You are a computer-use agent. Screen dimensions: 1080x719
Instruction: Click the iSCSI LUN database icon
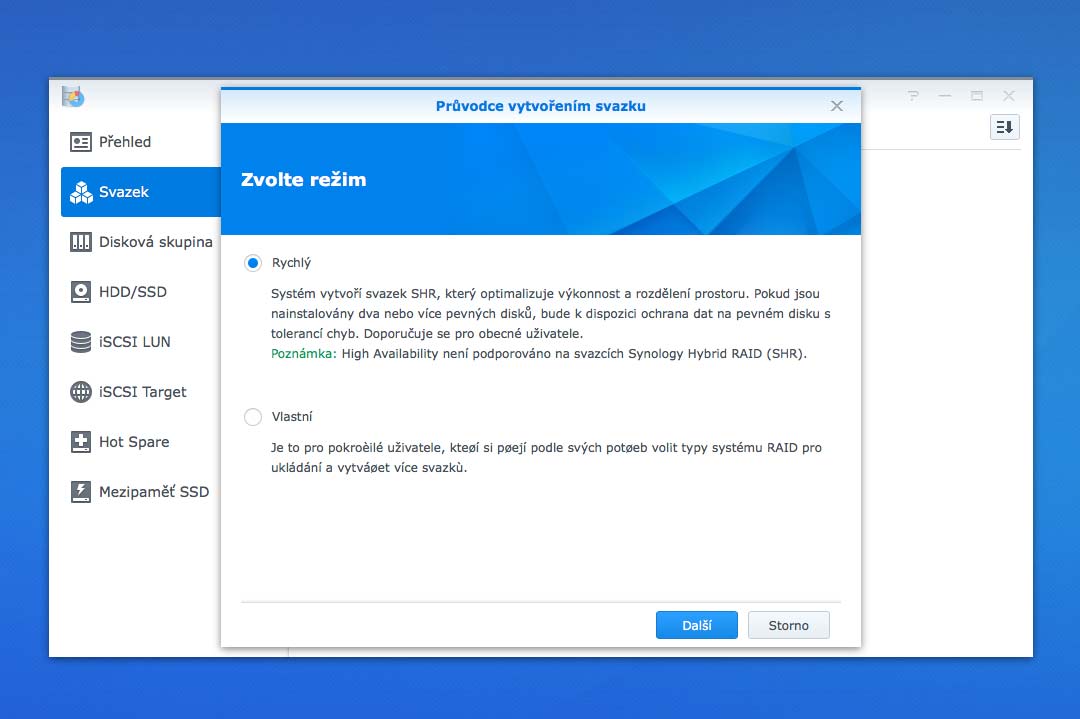coord(81,342)
